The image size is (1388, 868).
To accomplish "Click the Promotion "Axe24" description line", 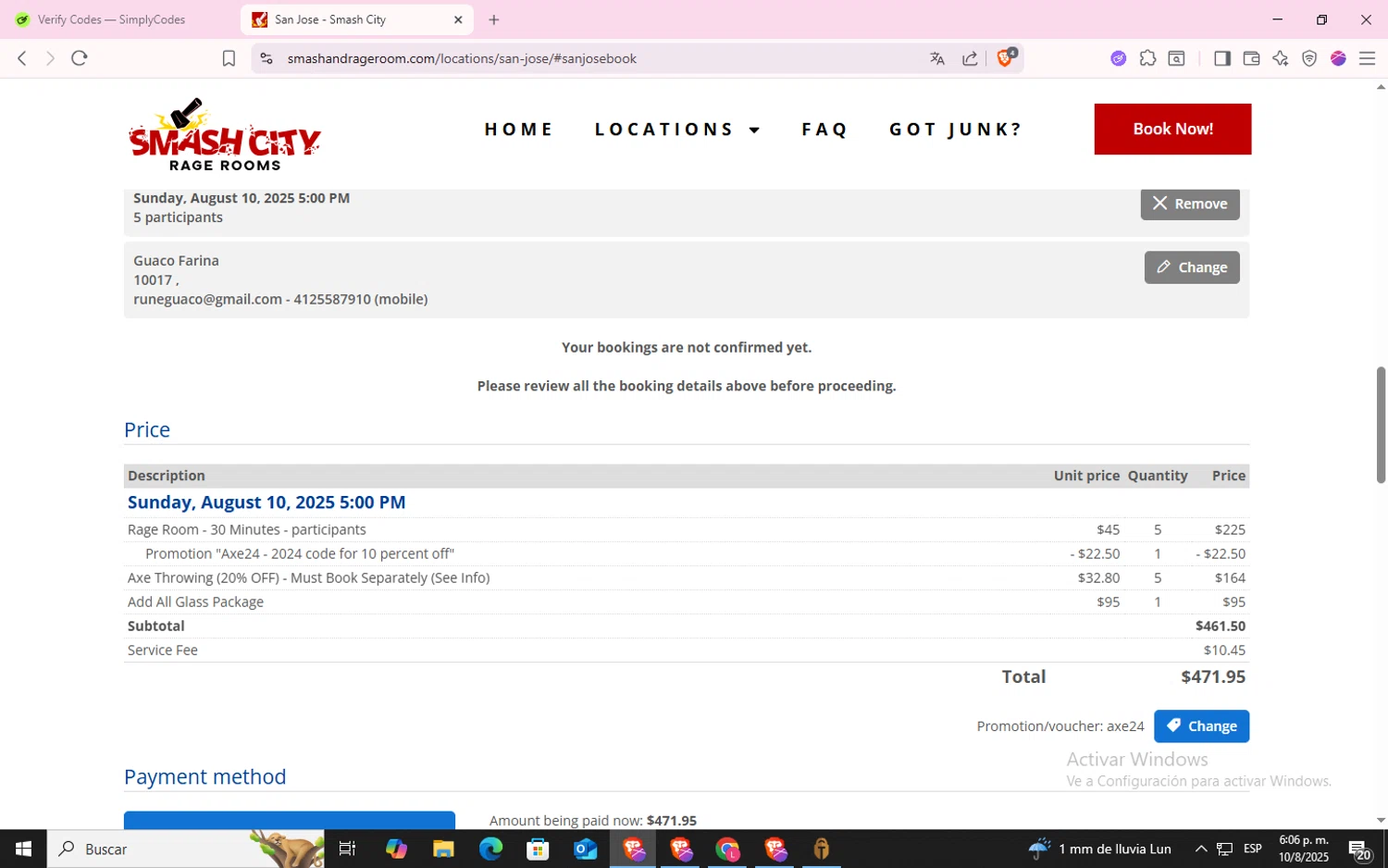I will (x=300, y=554).
